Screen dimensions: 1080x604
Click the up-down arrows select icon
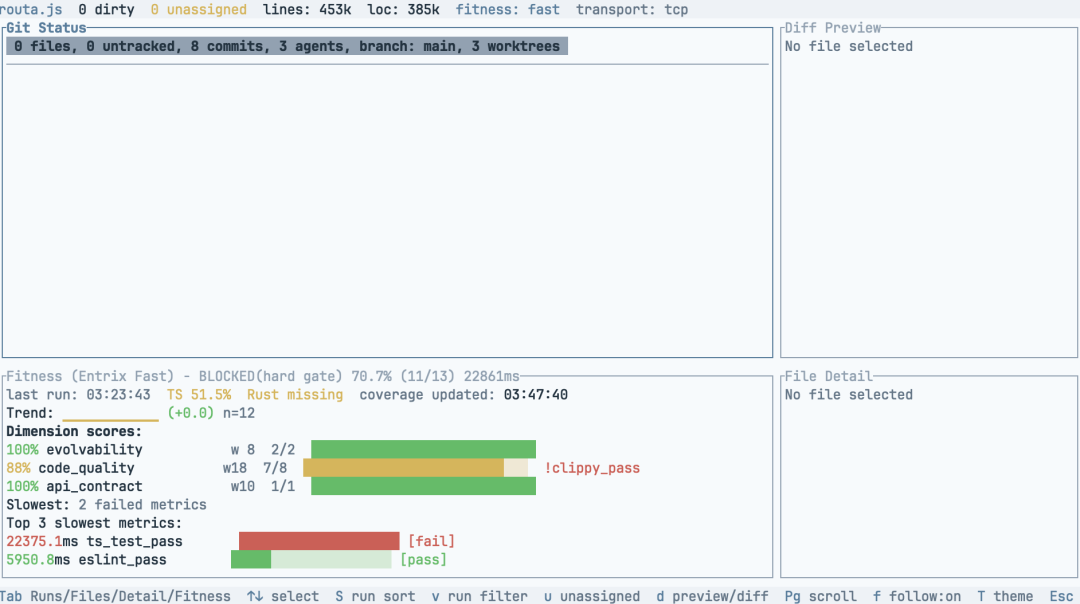[255, 596]
